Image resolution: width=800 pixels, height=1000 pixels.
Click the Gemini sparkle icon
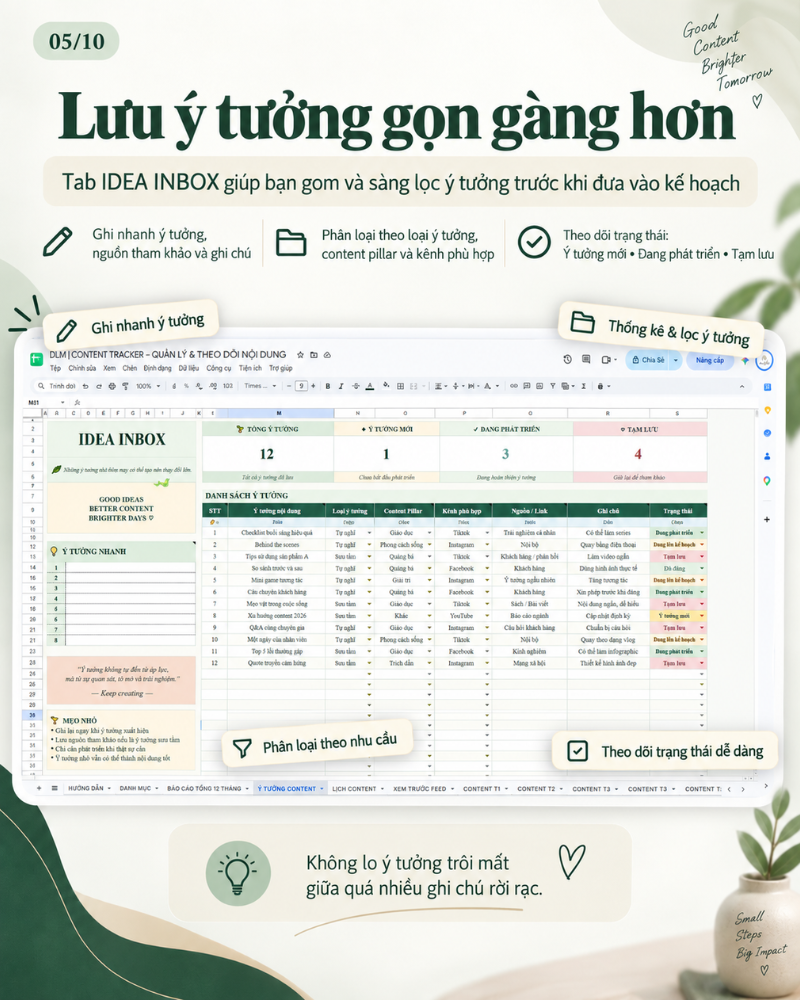click(x=744, y=360)
